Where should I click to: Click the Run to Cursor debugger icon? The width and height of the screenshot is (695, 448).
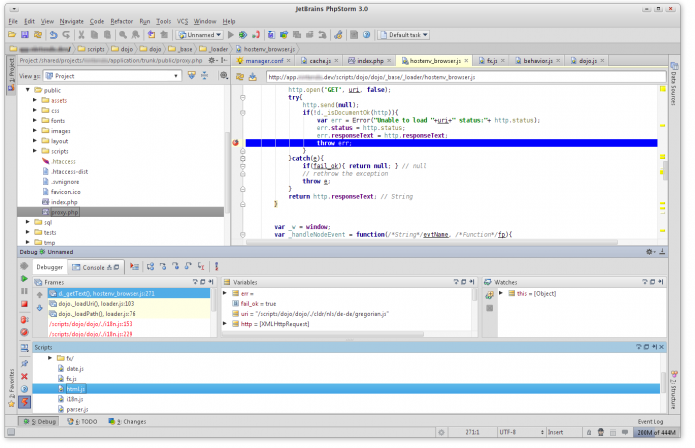(x=201, y=266)
